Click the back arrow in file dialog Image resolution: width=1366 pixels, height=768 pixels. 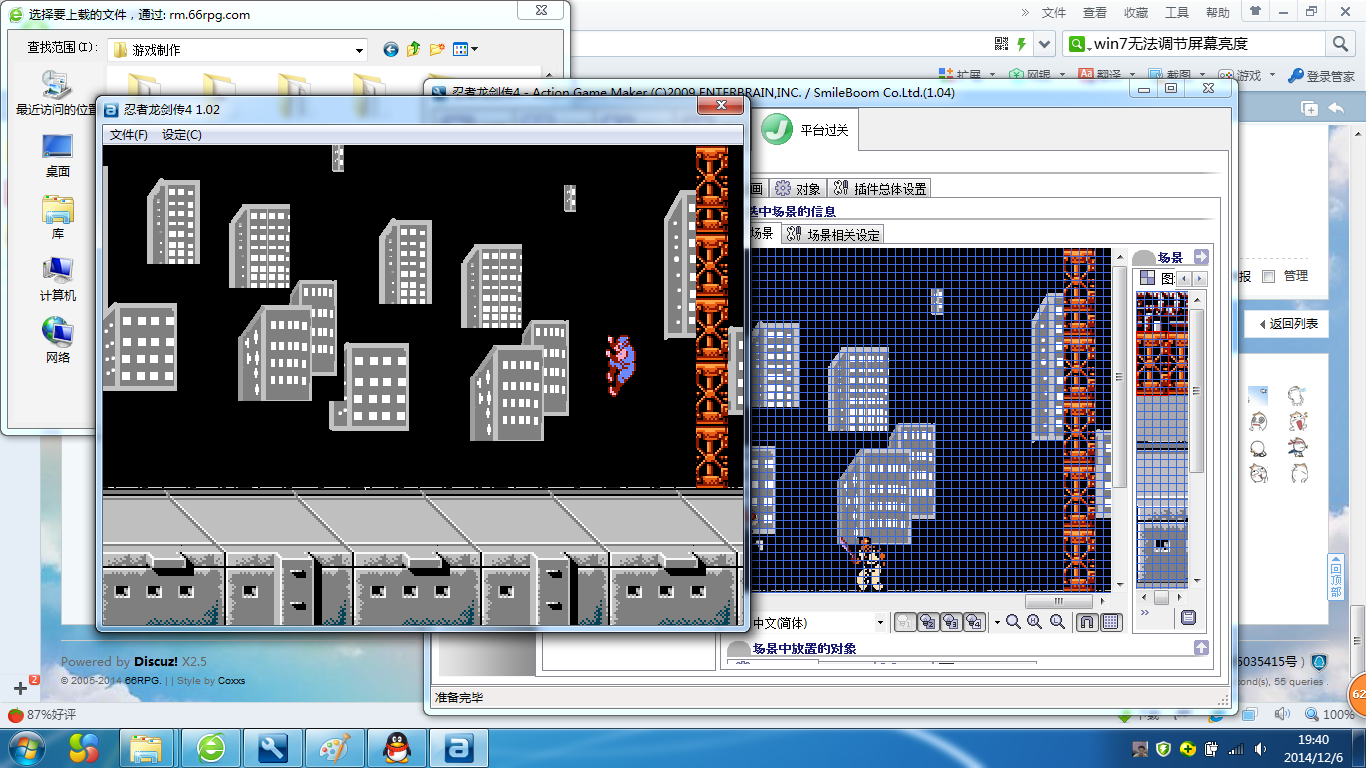click(x=391, y=49)
